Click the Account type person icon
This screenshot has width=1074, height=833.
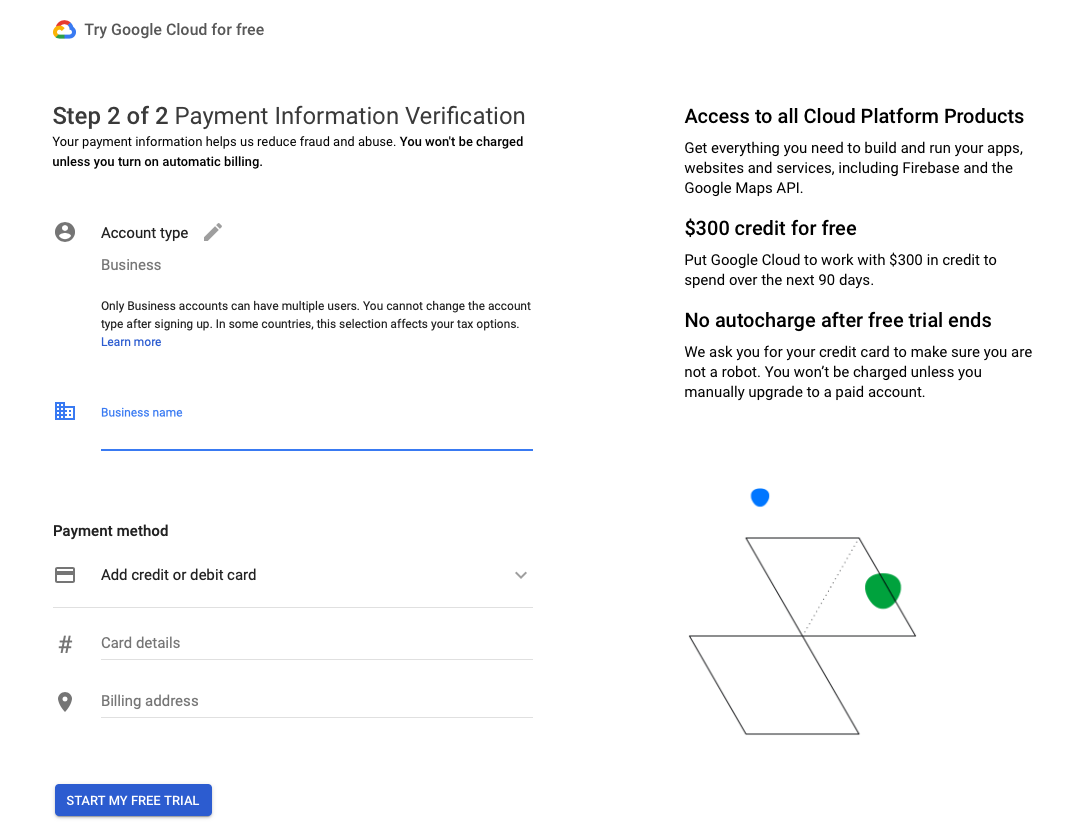[65, 232]
